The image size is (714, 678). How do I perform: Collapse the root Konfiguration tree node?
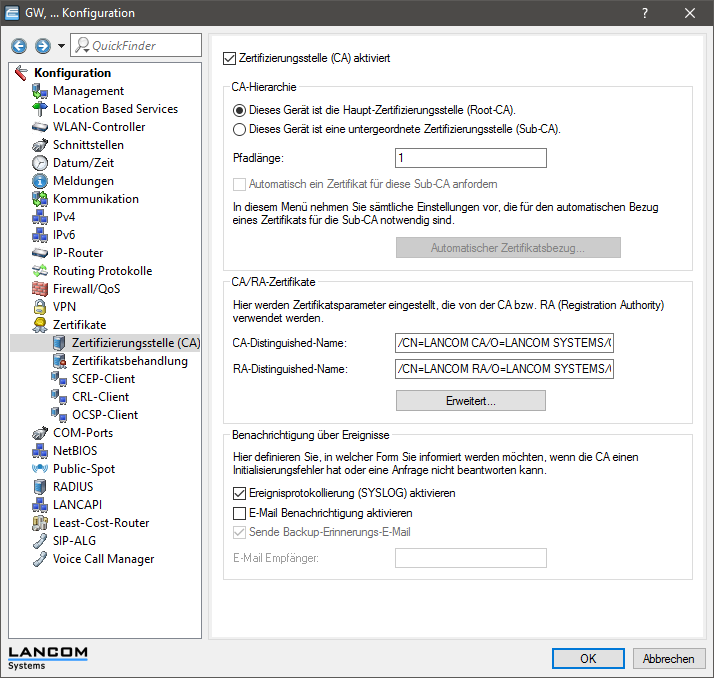tap(21, 73)
